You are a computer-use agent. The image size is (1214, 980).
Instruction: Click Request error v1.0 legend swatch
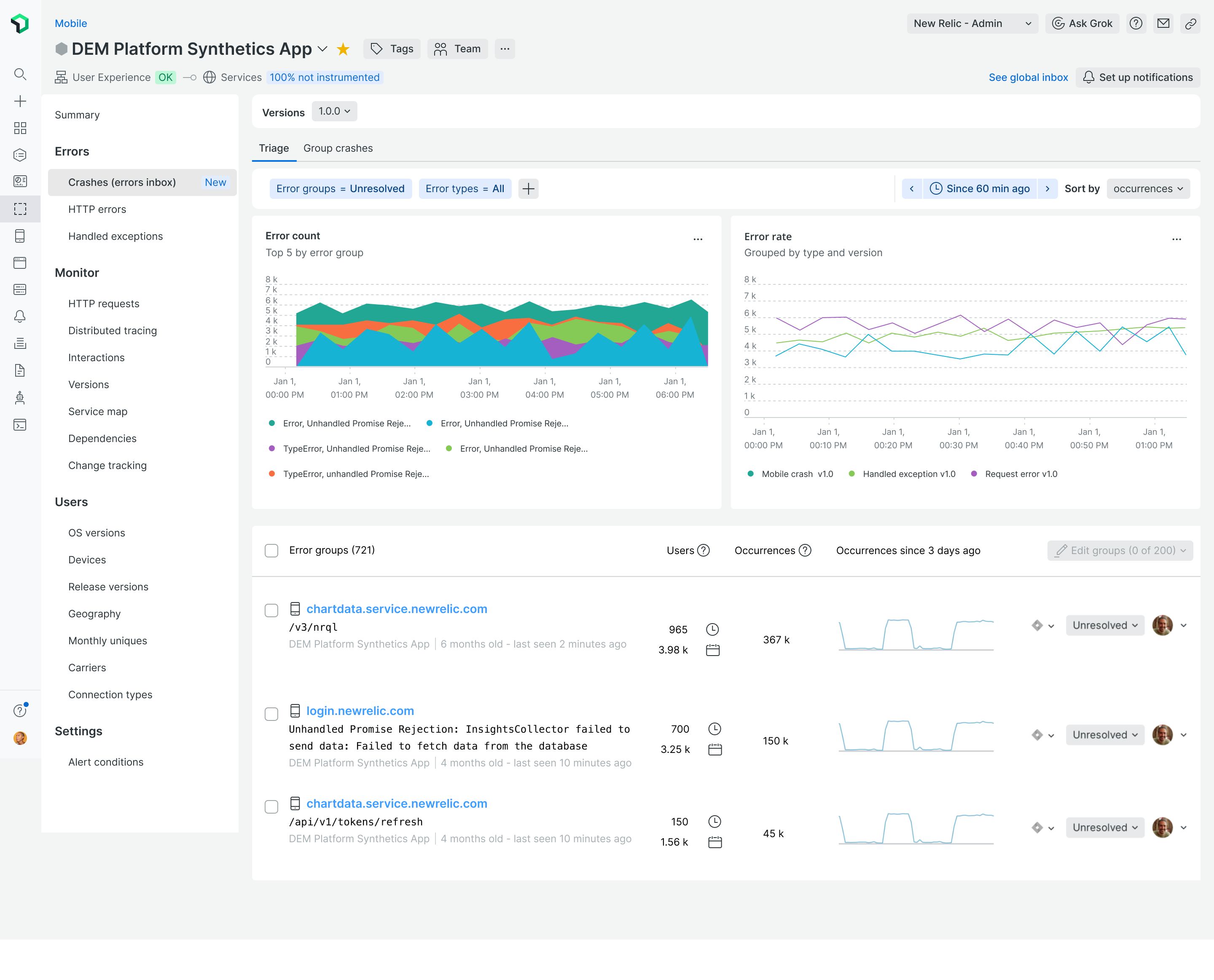point(973,474)
